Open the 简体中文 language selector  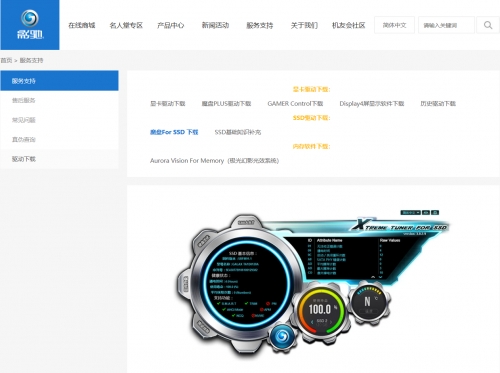click(394, 25)
